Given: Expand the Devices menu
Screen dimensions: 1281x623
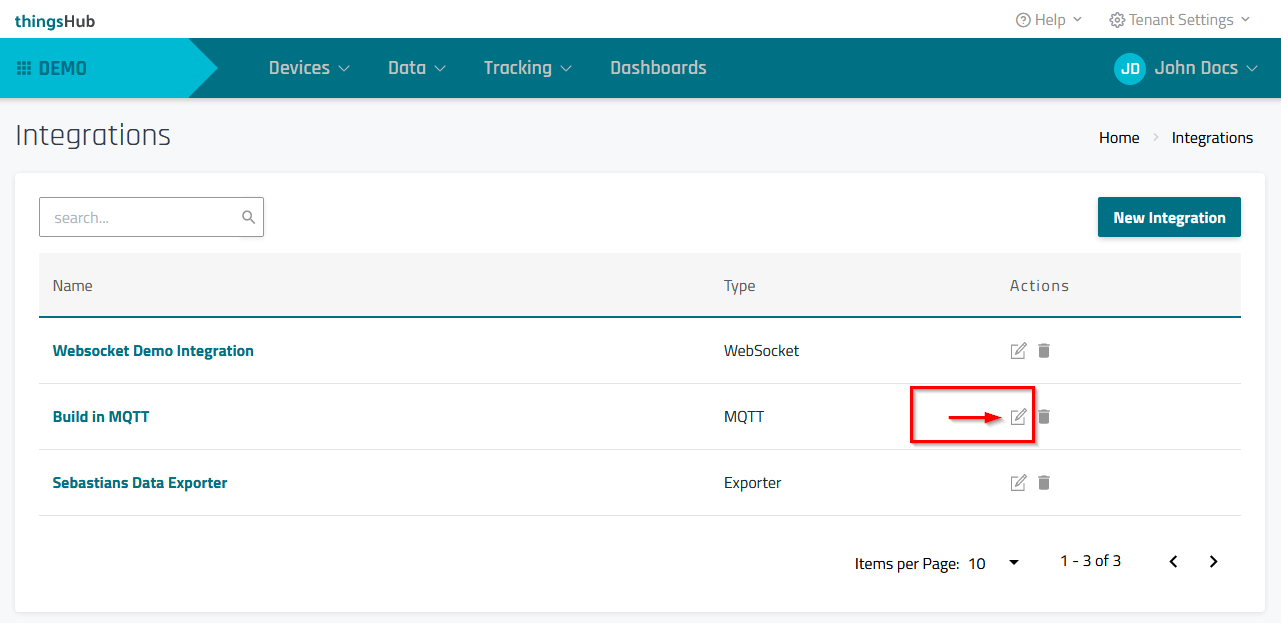Looking at the screenshot, I should [309, 68].
